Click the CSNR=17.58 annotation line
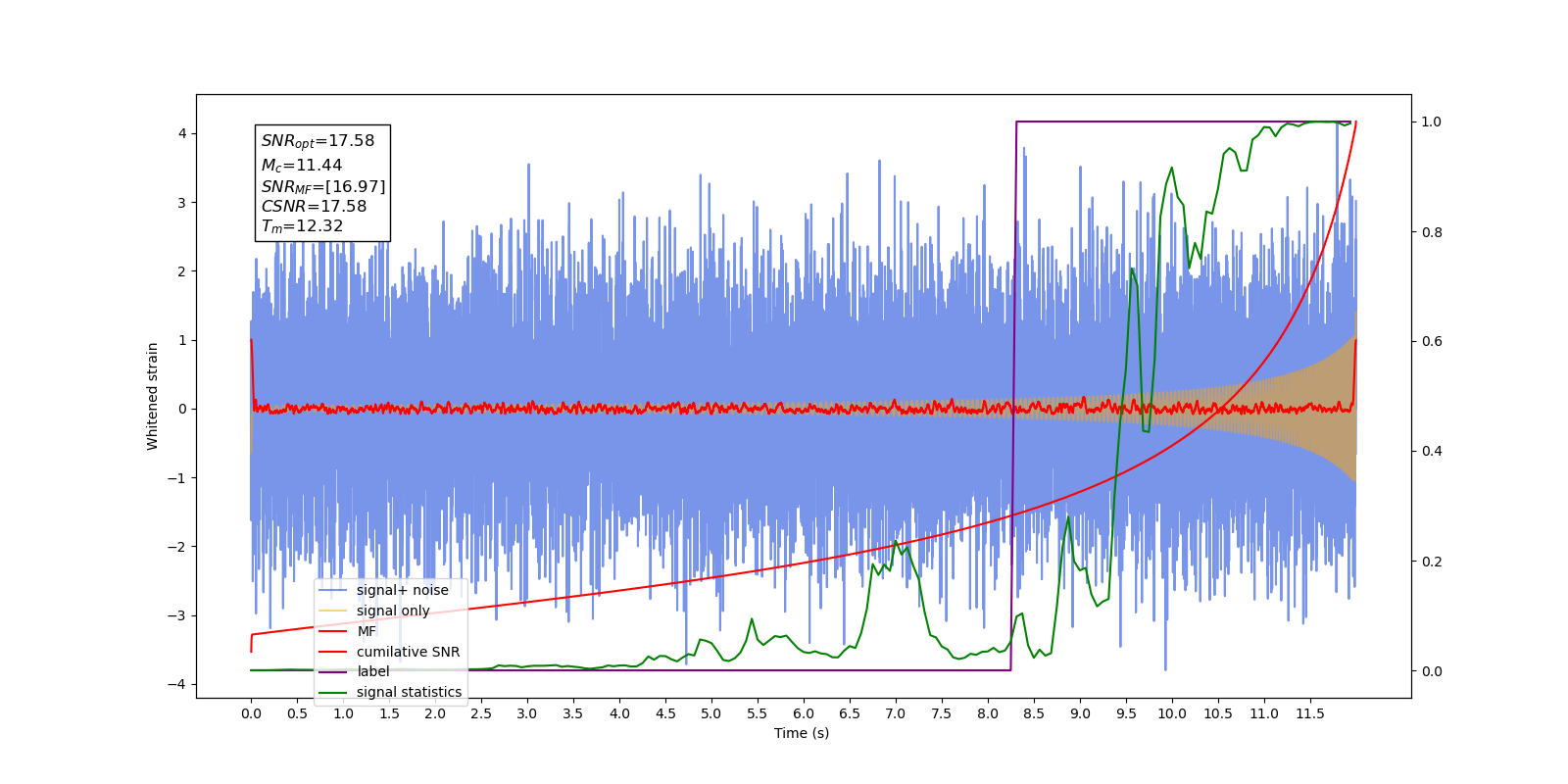Image resolution: width=1568 pixels, height=784 pixels. [314, 207]
